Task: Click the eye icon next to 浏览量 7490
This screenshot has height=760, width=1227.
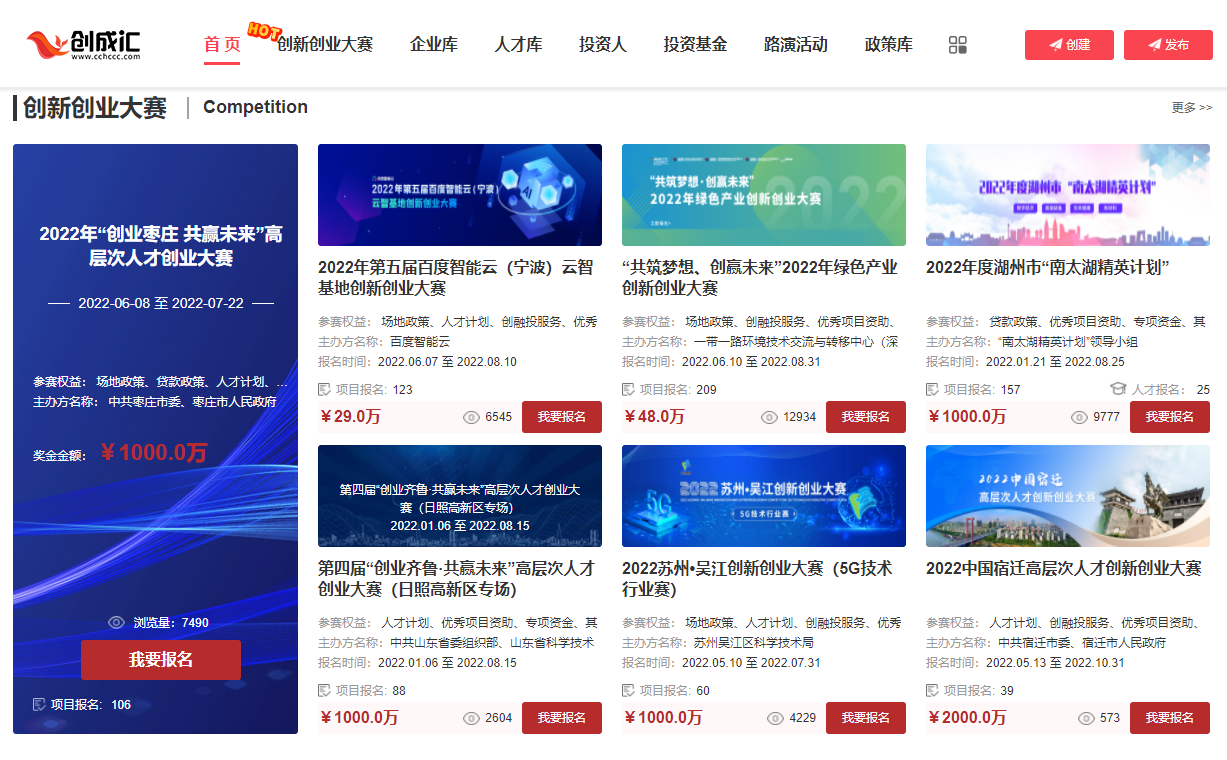Action: point(117,622)
